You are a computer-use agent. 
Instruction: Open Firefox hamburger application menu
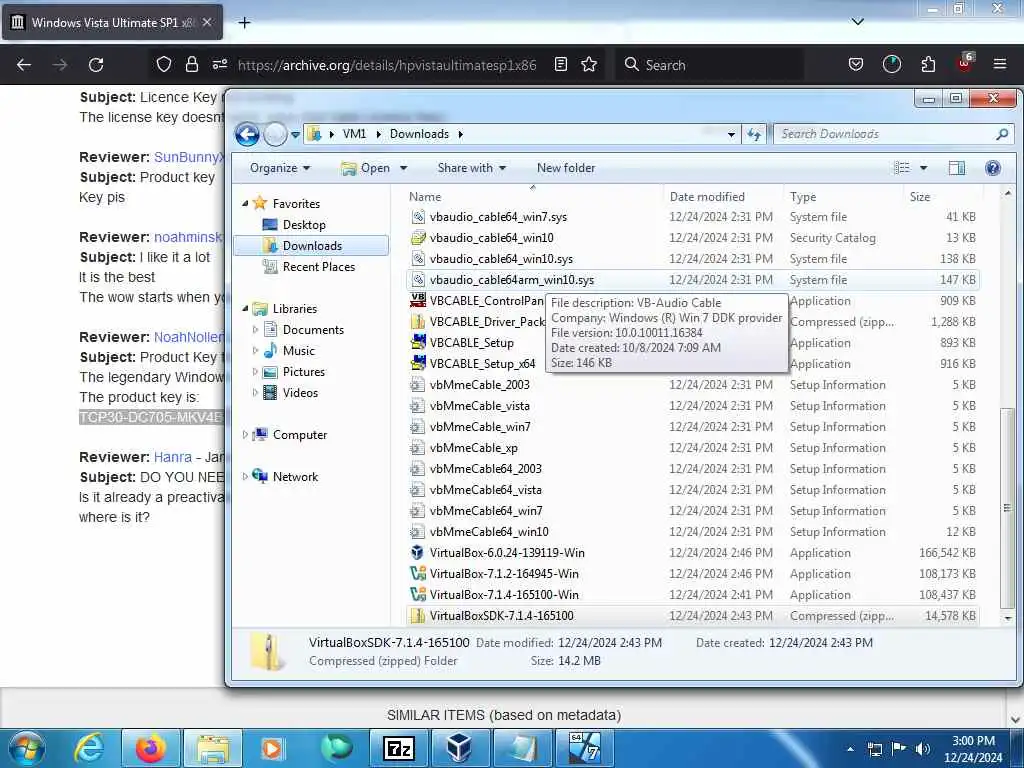(x=999, y=64)
